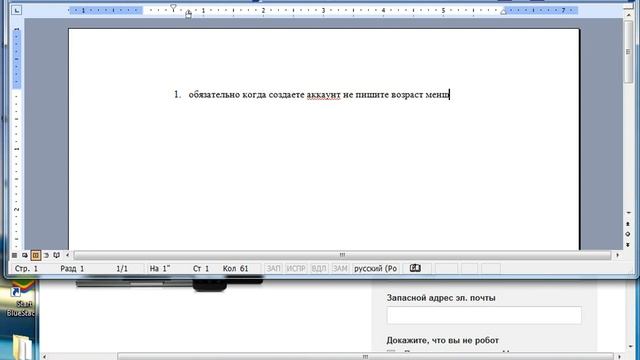Click '1/1' page count in status bar
The height and width of the screenshot is (360, 640).
[122, 269]
